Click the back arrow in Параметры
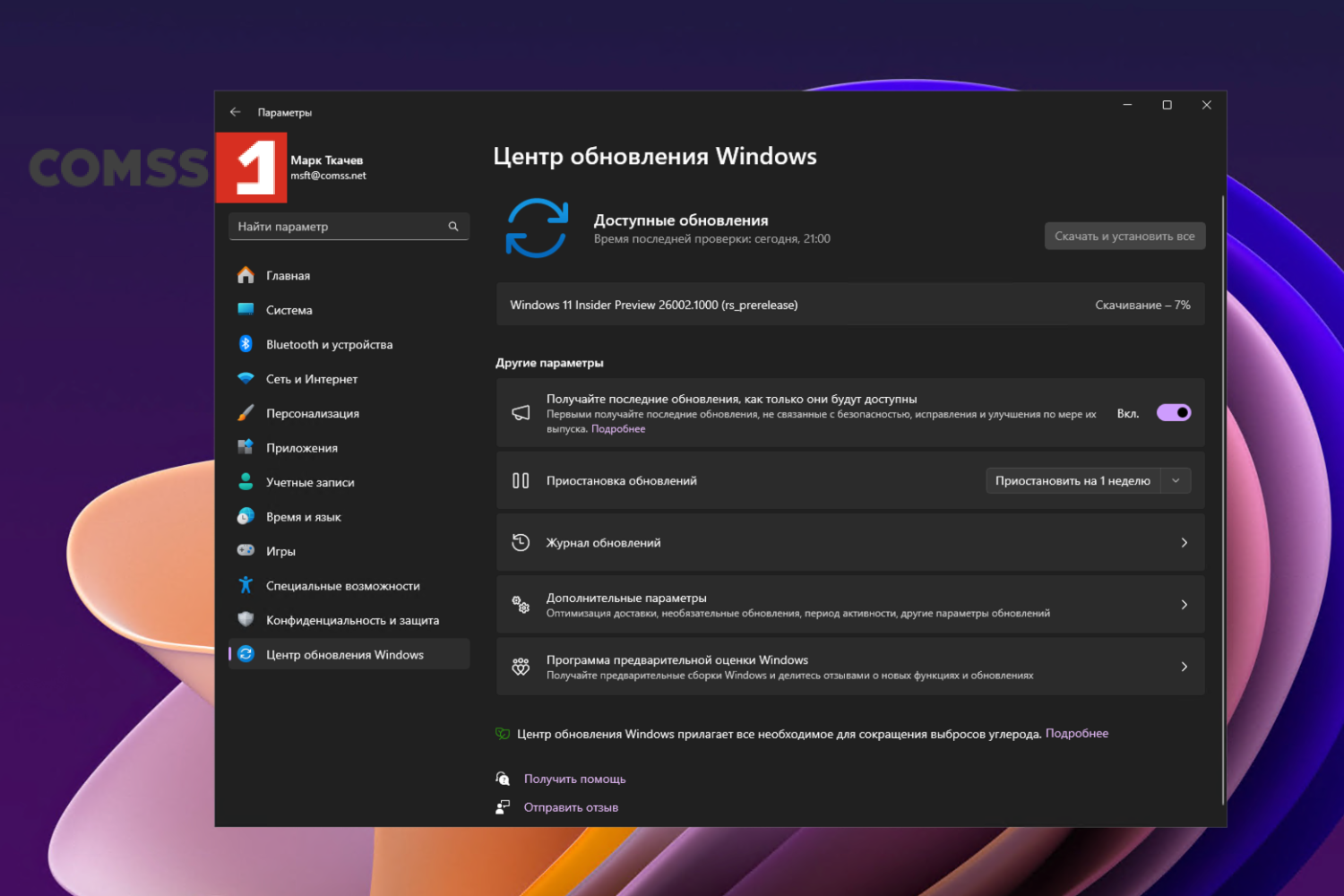Viewport: 1344px width, 896px height. point(236,111)
